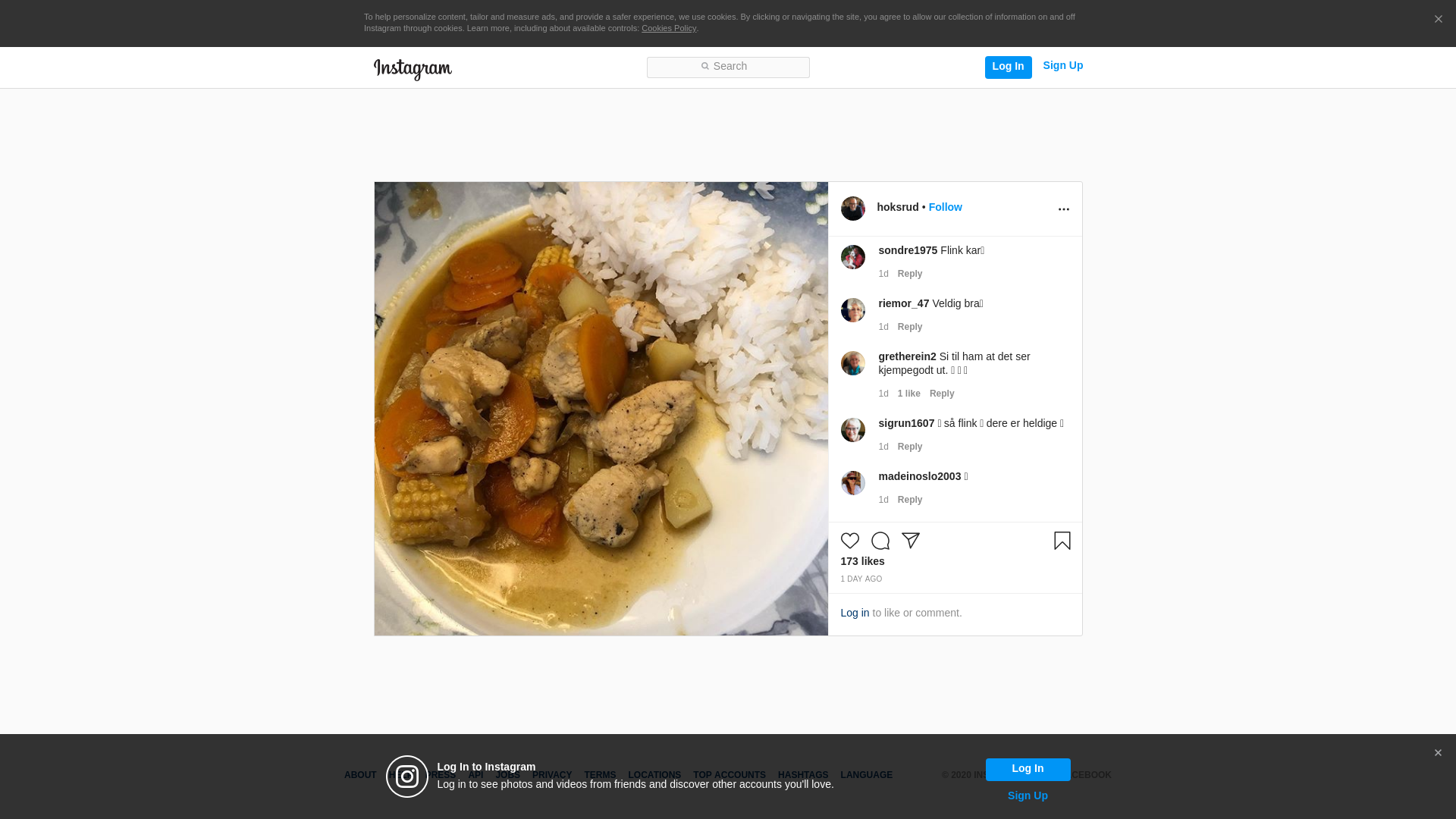Reply to sigrun1607's comment
The image size is (1456, 819).
[910, 447]
